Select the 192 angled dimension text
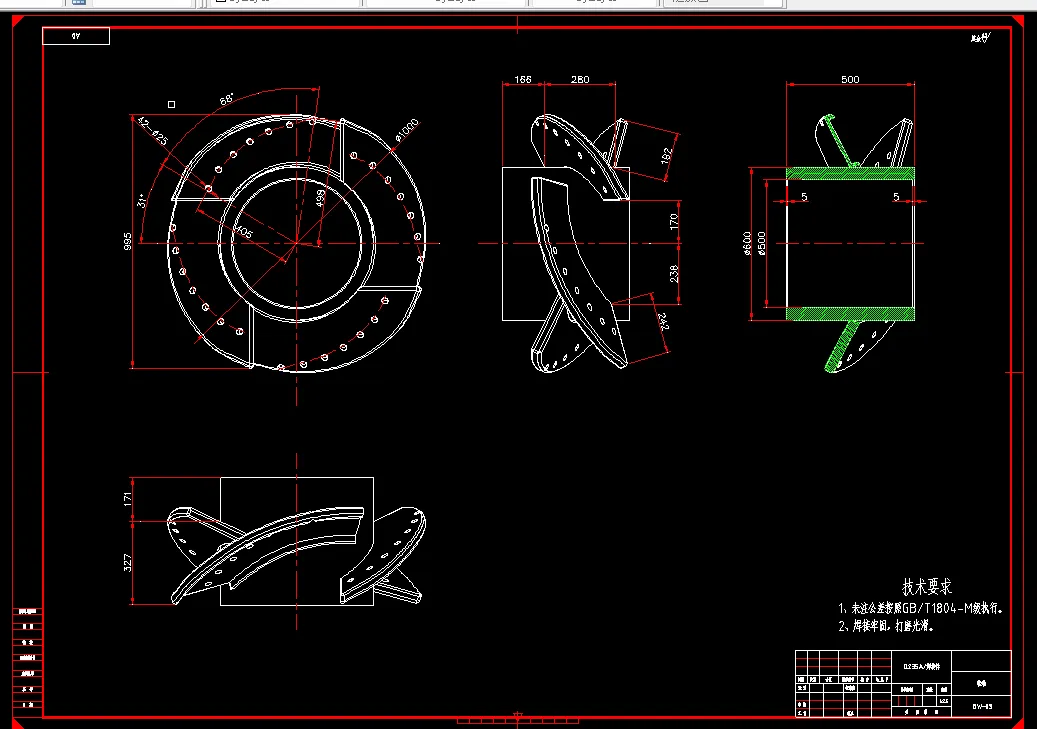The width and height of the screenshot is (1037, 729). coord(666,155)
